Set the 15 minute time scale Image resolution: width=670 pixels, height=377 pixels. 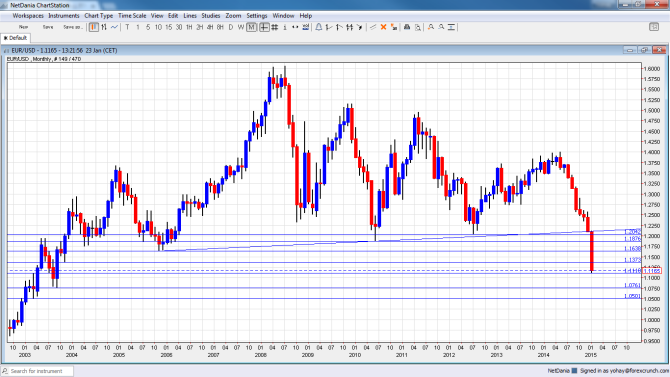click(x=168, y=27)
